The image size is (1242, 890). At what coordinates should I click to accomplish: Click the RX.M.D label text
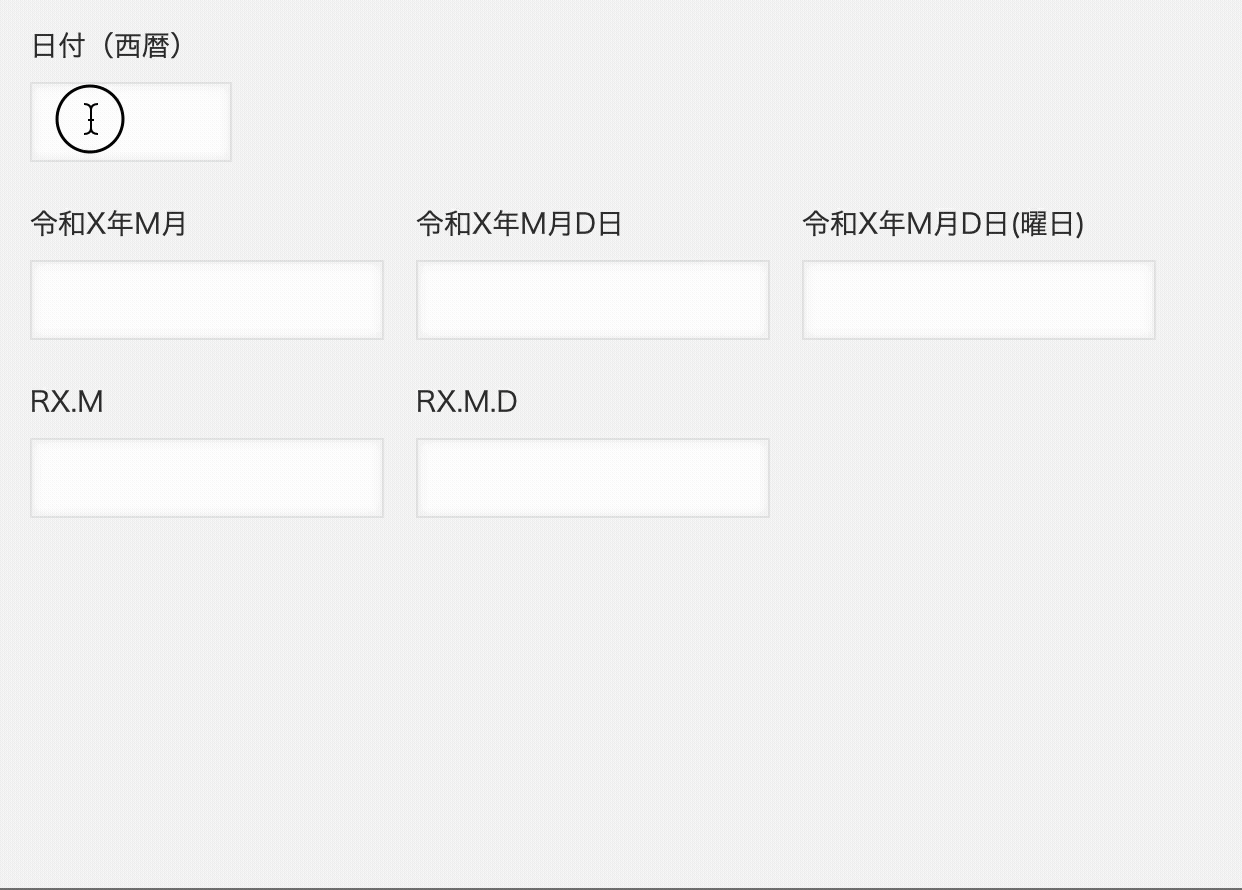pyautogui.click(x=467, y=402)
